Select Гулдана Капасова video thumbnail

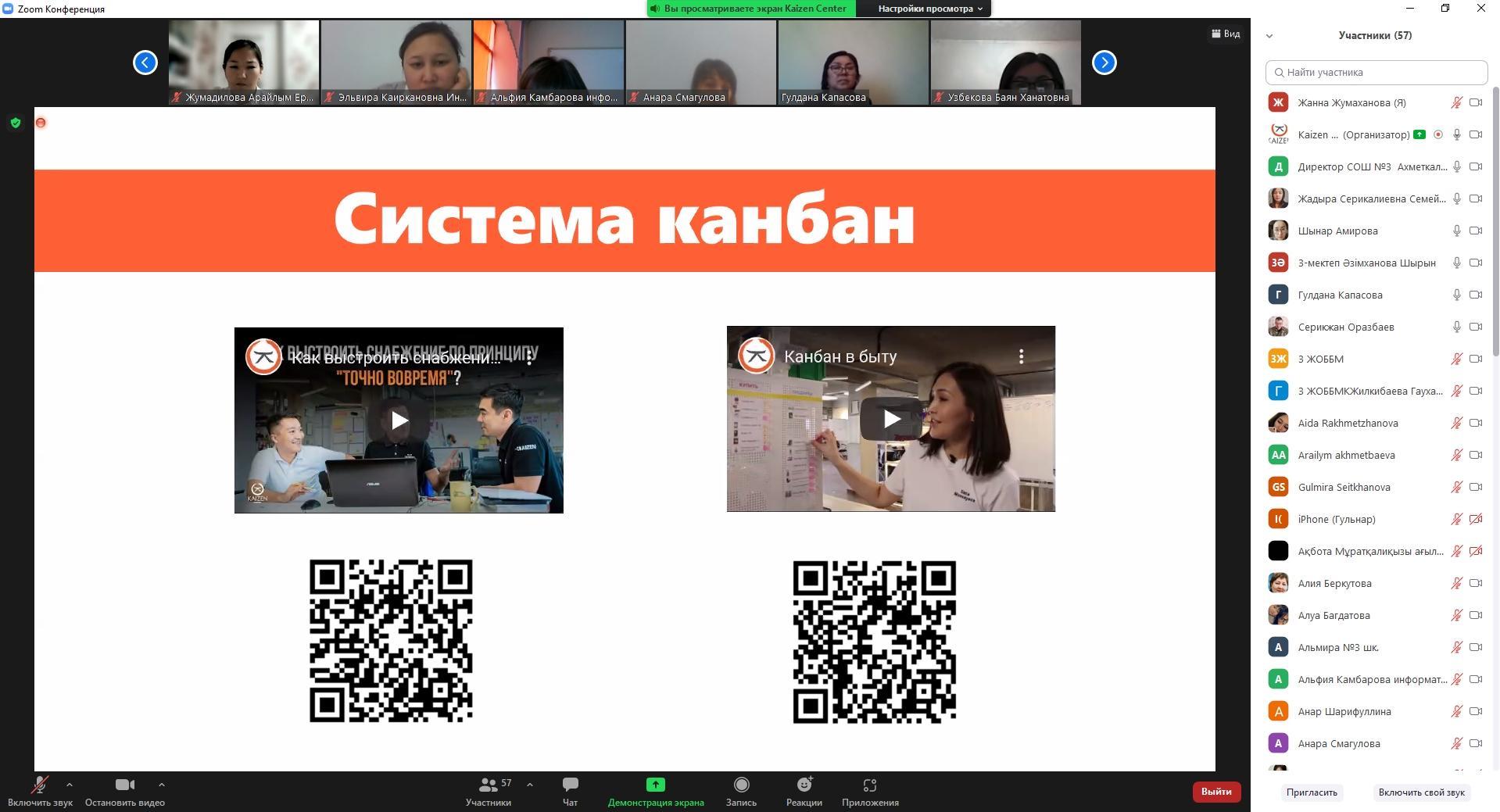(x=853, y=63)
